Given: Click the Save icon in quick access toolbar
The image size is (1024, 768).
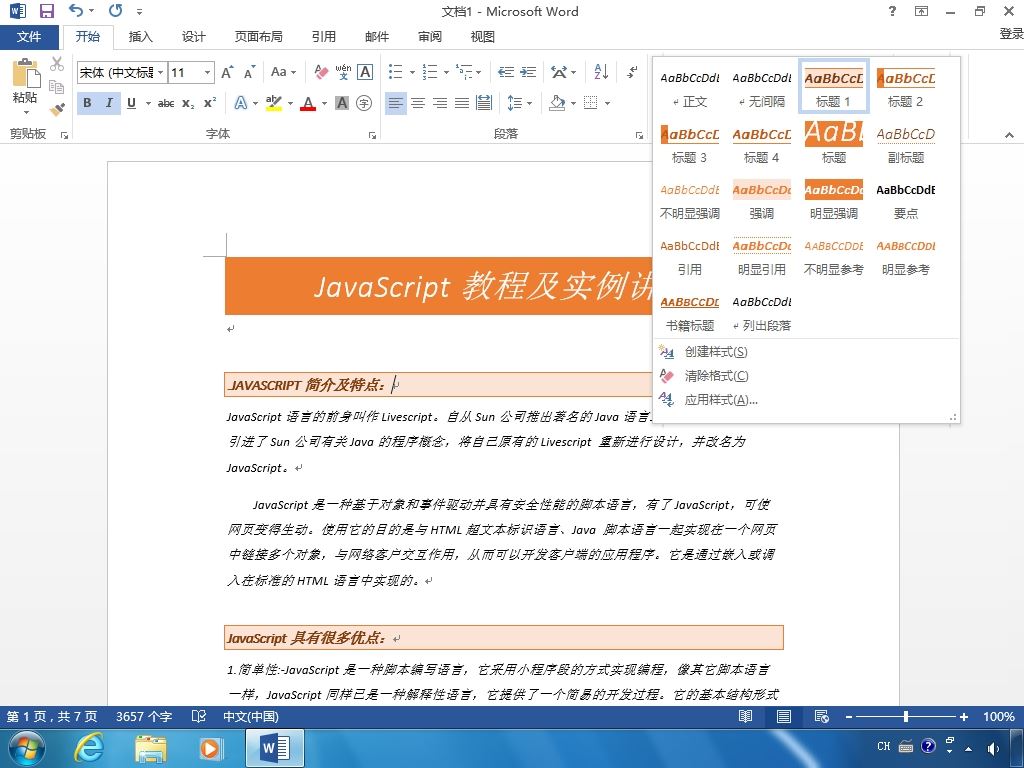Looking at the screenshot, I should pos(46,11).
